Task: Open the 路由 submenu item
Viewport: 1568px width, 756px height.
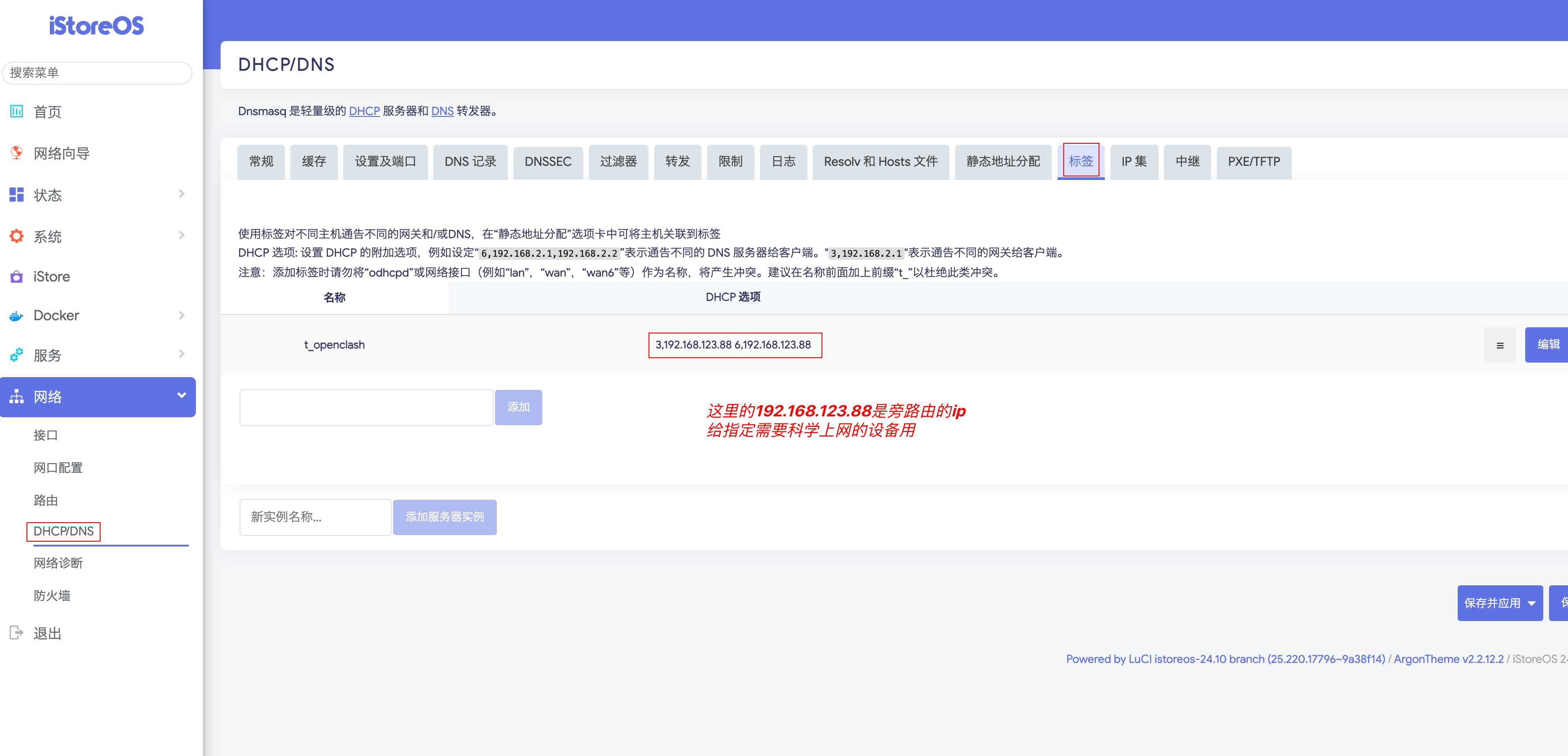Action: tap(45, 501)
